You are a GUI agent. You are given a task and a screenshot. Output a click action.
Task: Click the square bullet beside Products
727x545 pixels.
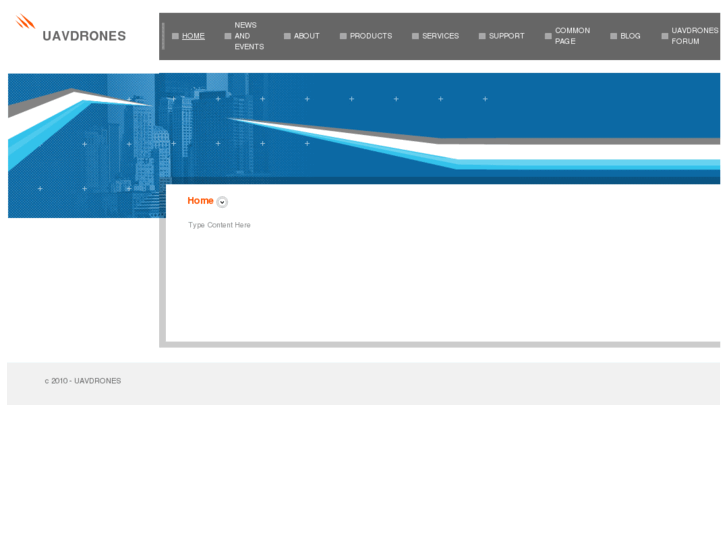[x=343, y=36]
